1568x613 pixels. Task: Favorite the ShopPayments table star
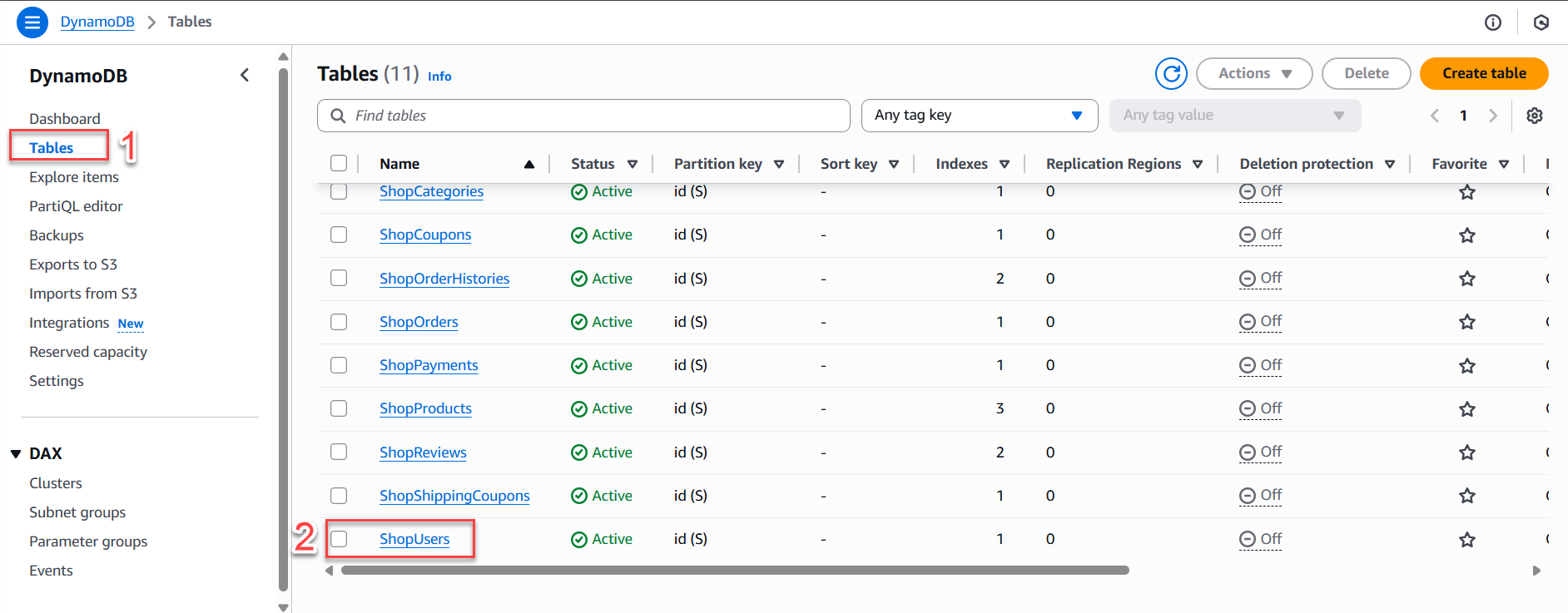pyautogui.click(x=1467, y=366)
